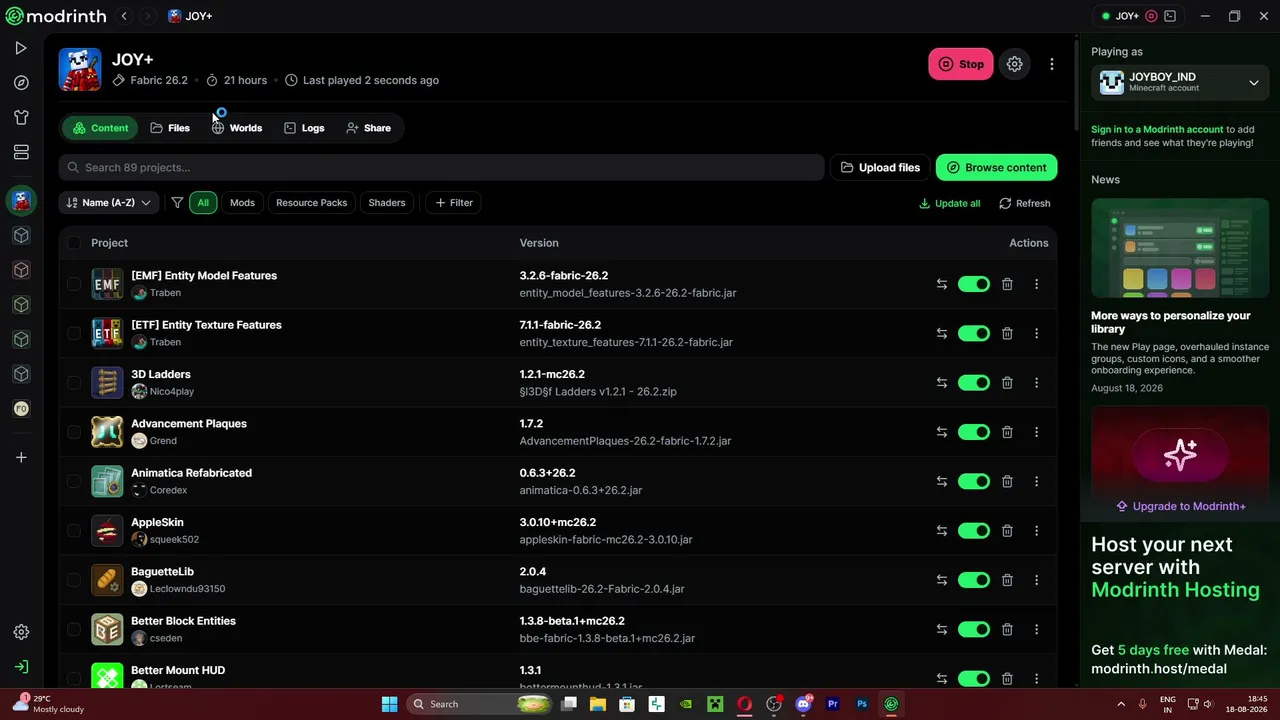Open app settings gear in left sidebar

coord(21,632)
